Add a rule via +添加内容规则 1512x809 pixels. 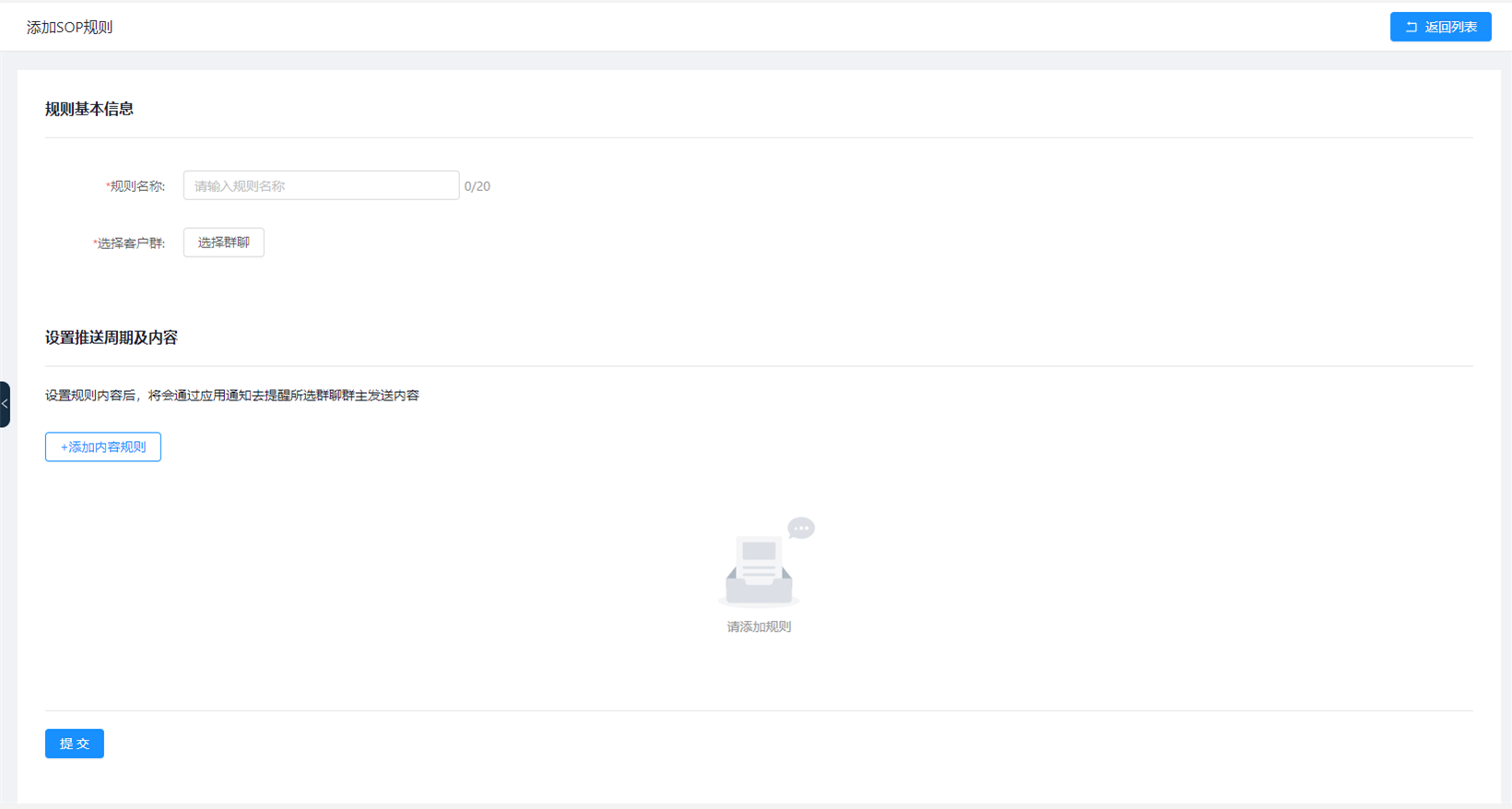(103, 446)
